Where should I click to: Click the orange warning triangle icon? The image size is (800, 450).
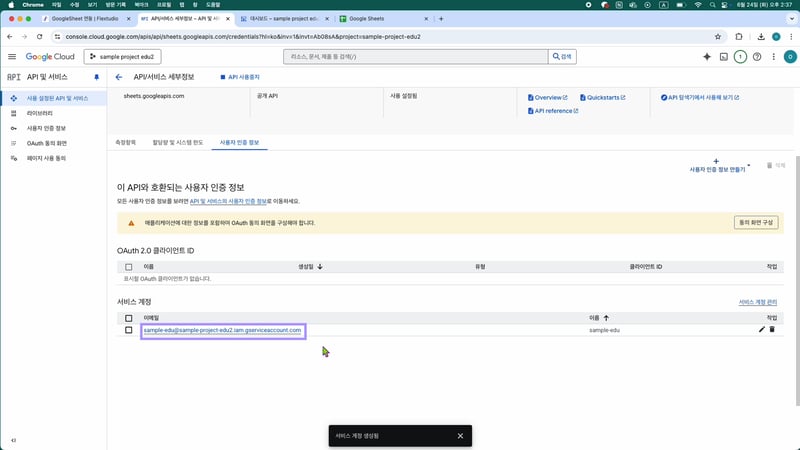point(131,223)
